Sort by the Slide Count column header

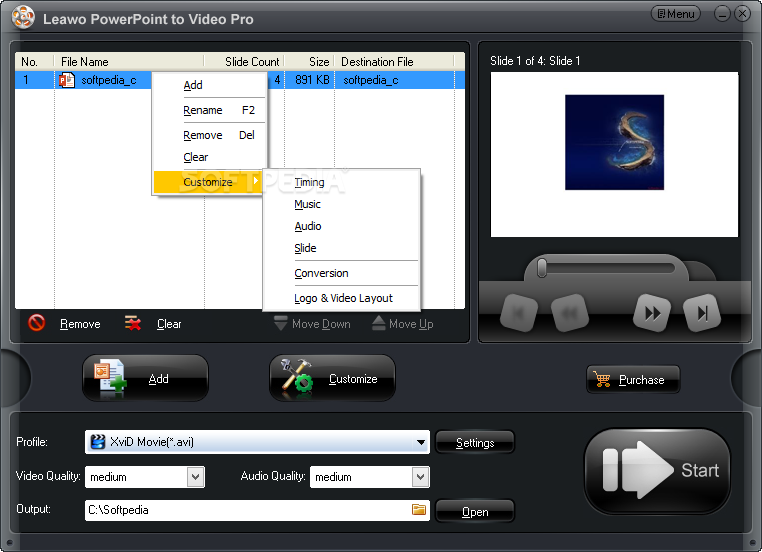(x=244, y=62)
